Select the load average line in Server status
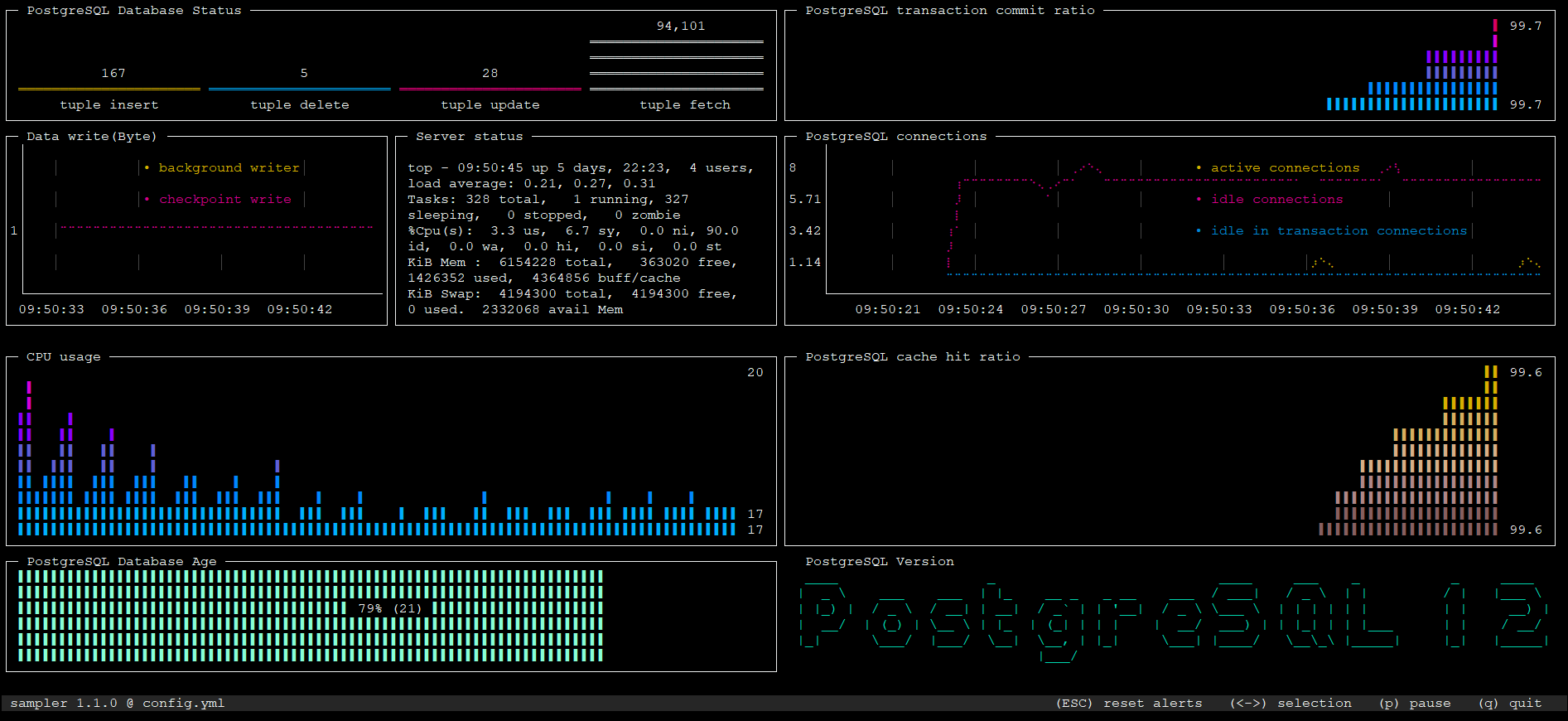Screen dimensions: 1568x721 532,183
